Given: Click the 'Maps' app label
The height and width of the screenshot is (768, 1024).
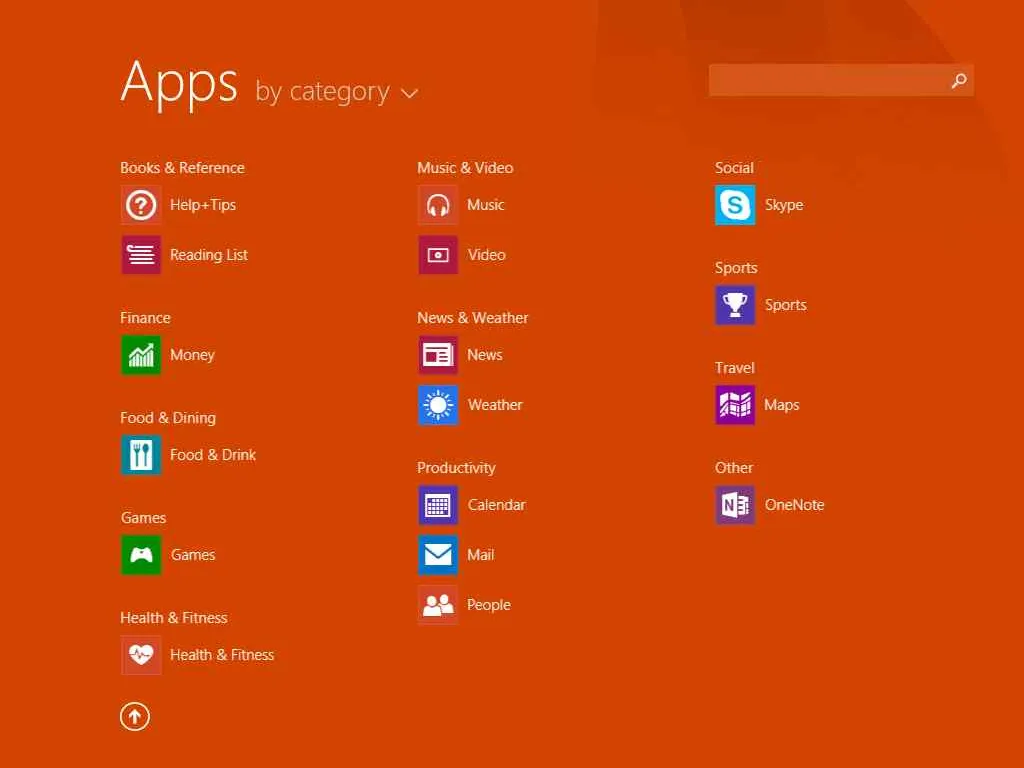Looking at the screenshot, I should (782, 406).
